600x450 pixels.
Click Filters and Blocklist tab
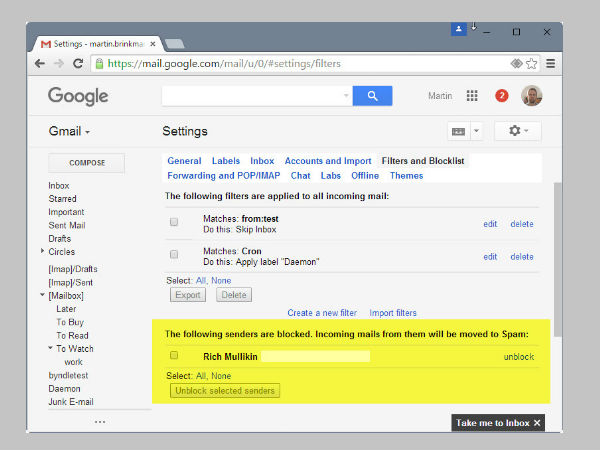coord(423,161)
